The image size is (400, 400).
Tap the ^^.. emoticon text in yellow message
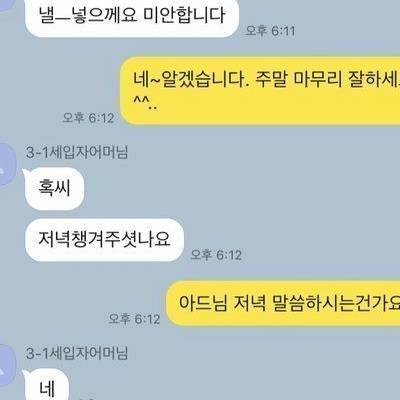pyautogui.click(x=145, y=103)
